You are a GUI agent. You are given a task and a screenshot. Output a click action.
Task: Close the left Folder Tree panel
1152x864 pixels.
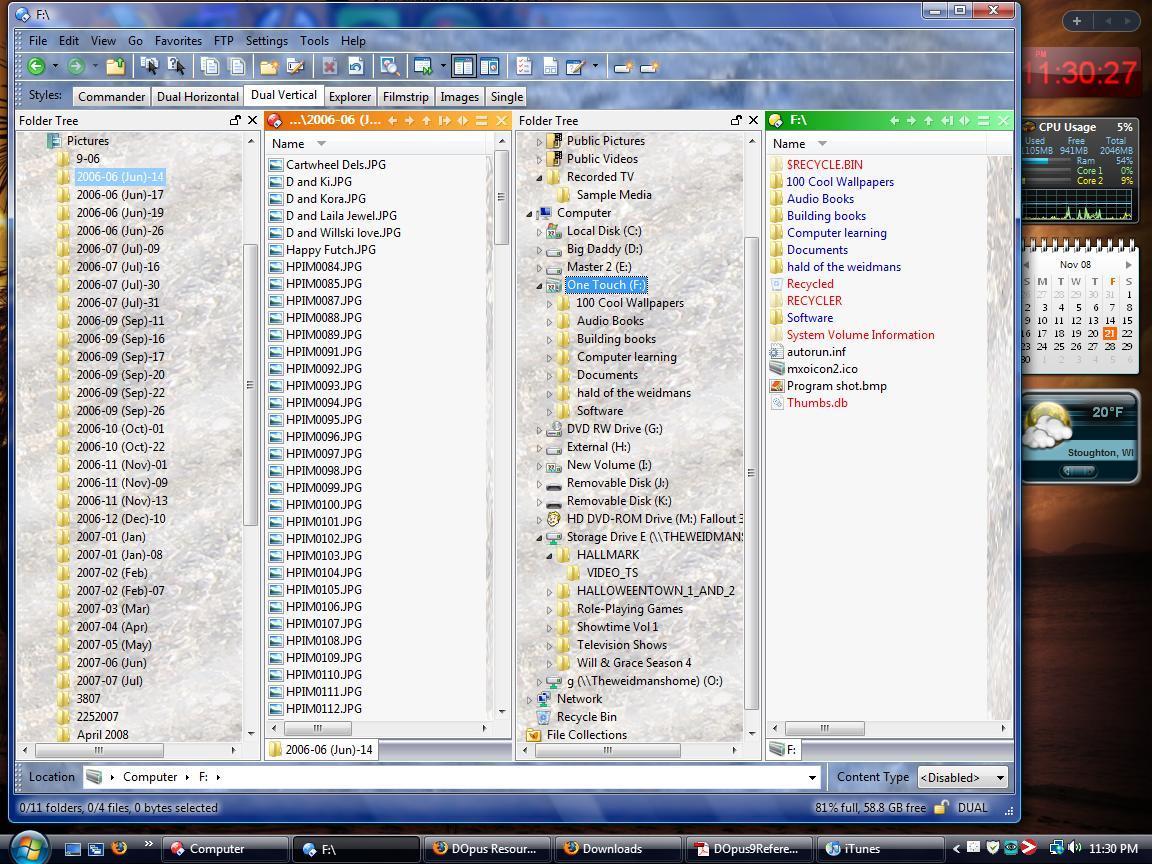252,120
